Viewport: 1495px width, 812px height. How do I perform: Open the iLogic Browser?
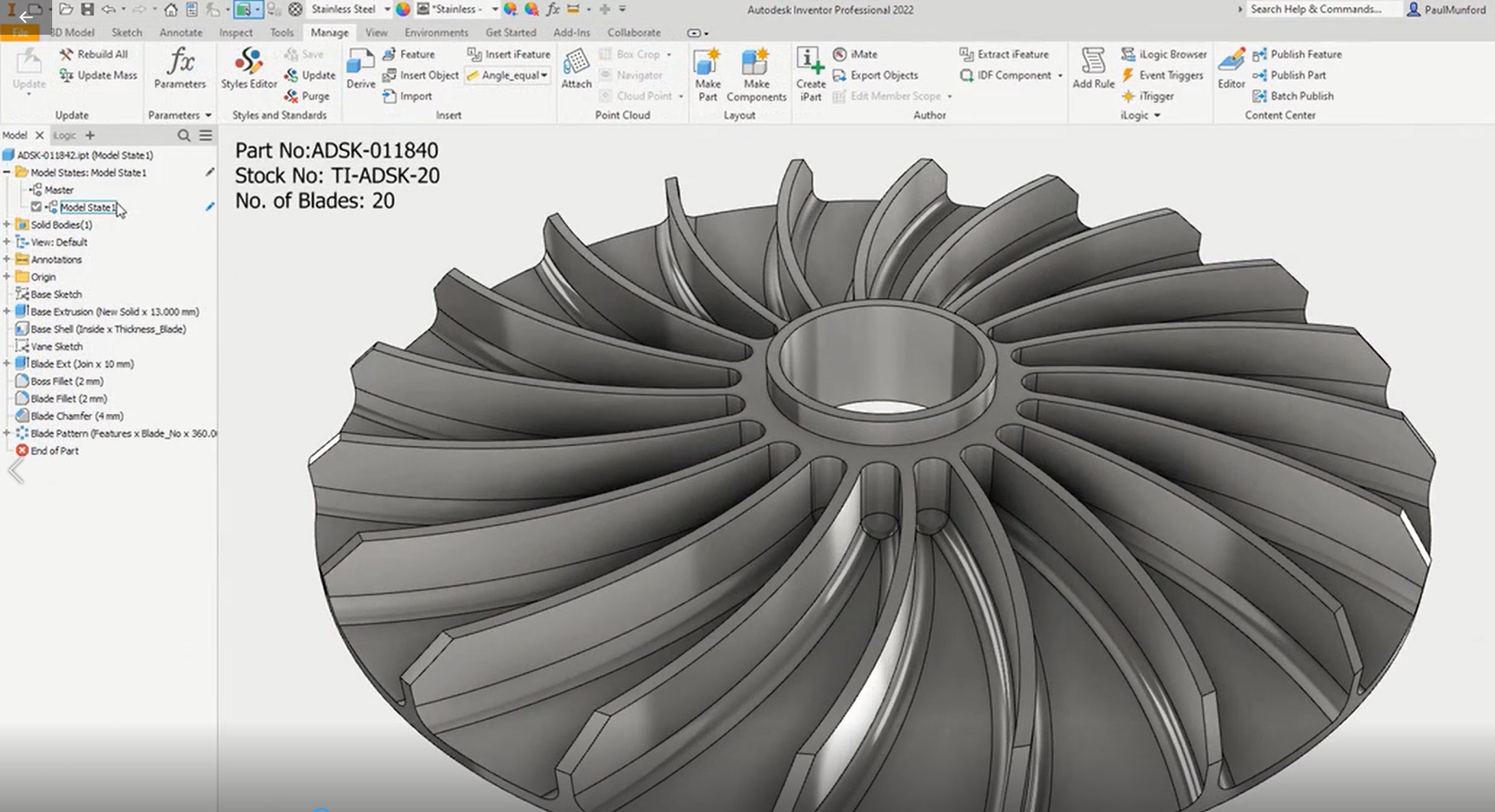(1164, 54)
